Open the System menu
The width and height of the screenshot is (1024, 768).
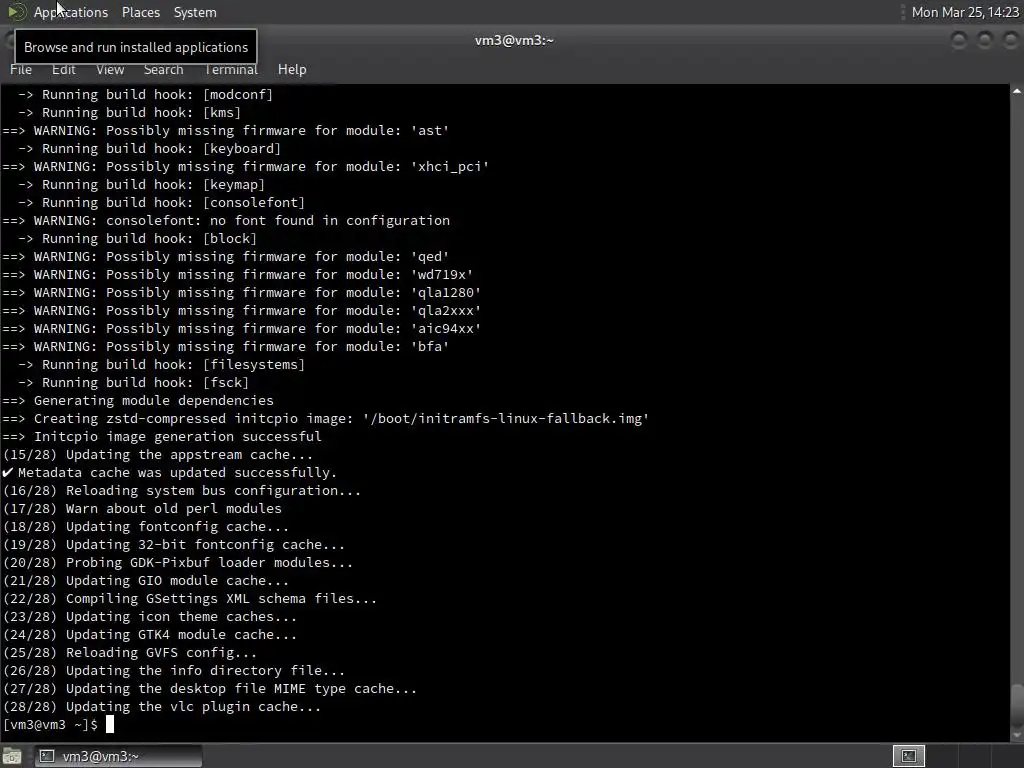pyautogui.click(x=195, y=12)
